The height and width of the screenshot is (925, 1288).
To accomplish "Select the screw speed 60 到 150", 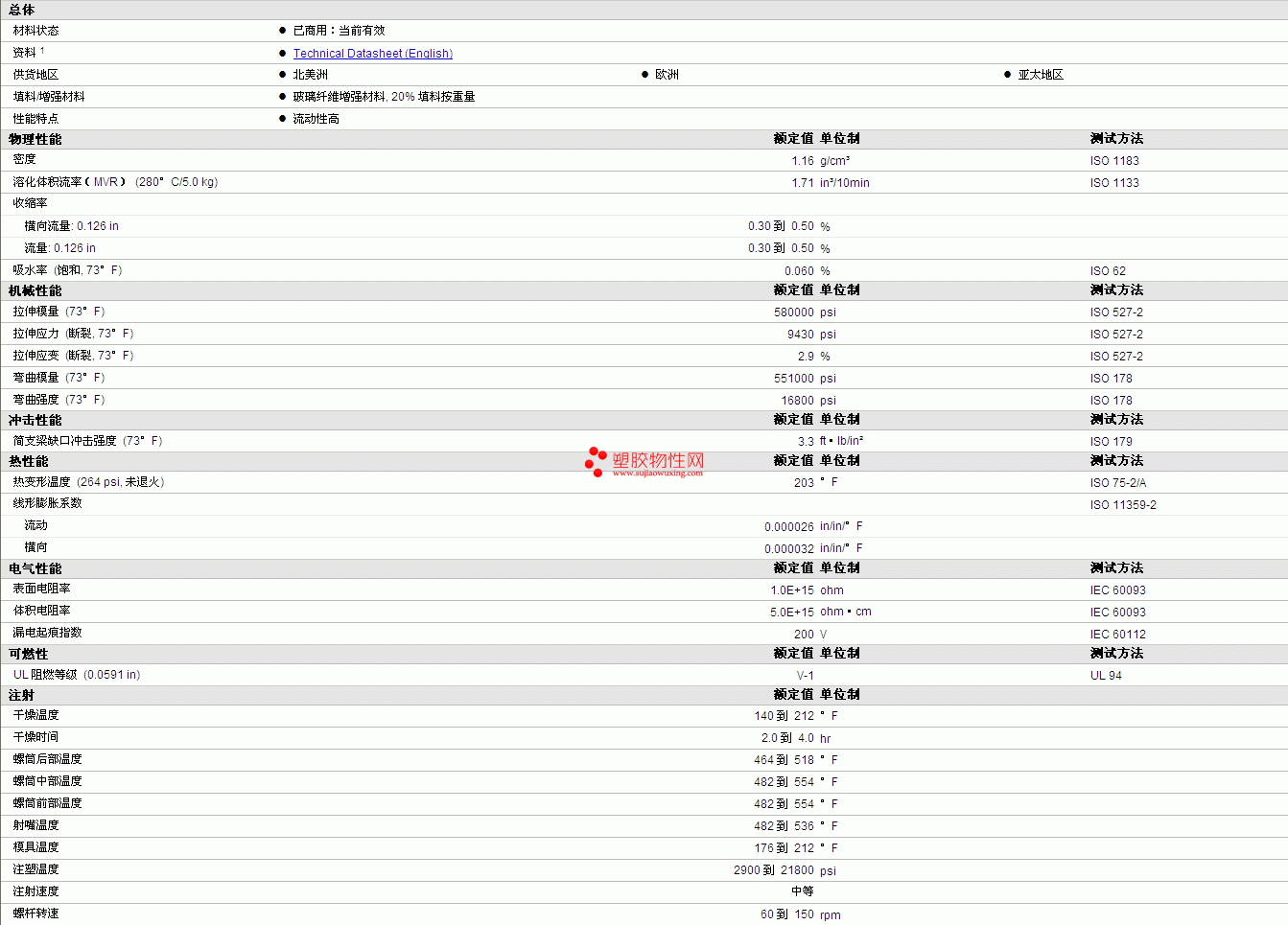I will (787, 914).
